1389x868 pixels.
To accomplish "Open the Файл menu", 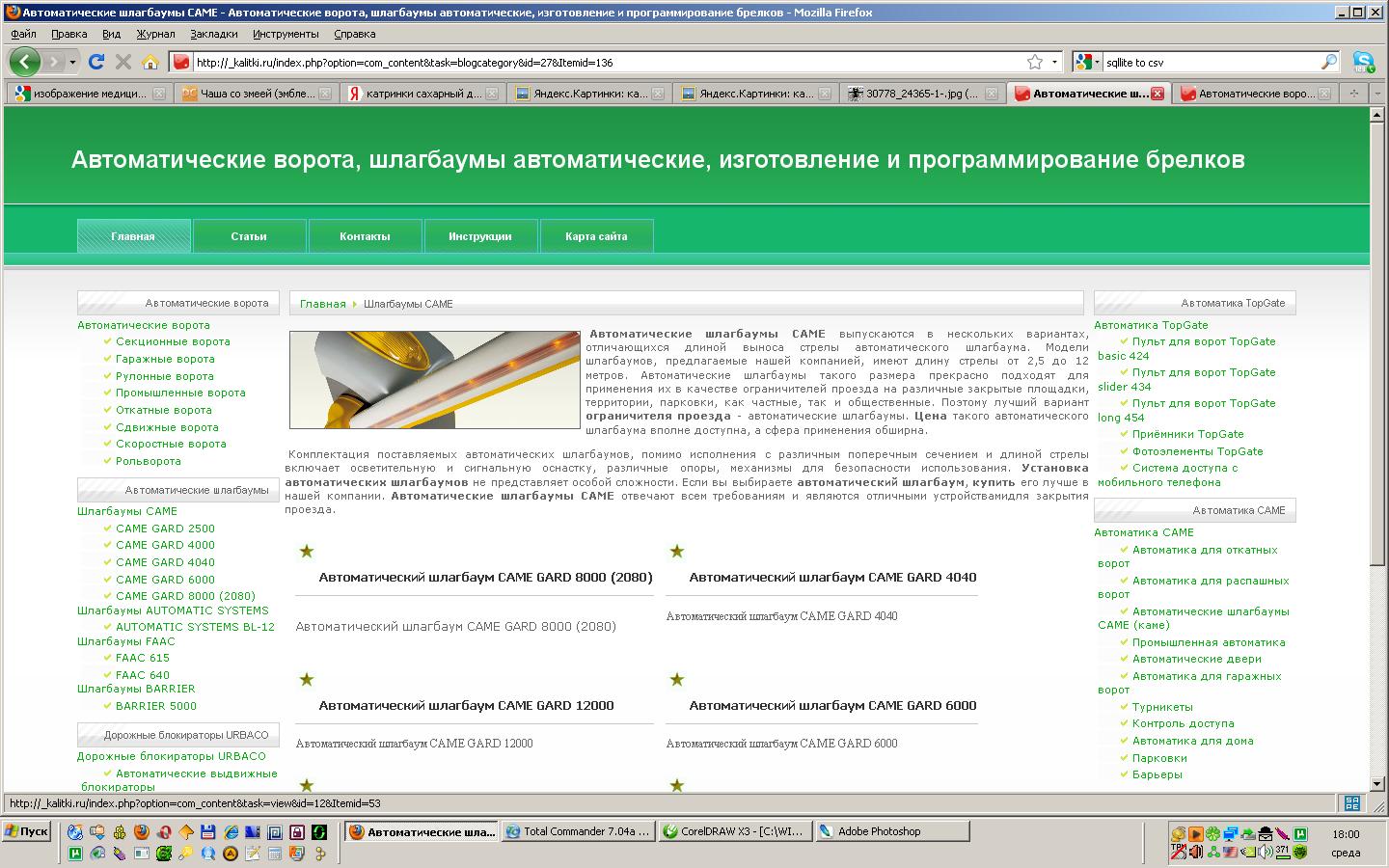I will pyautogui.click(x=23, y=34).
